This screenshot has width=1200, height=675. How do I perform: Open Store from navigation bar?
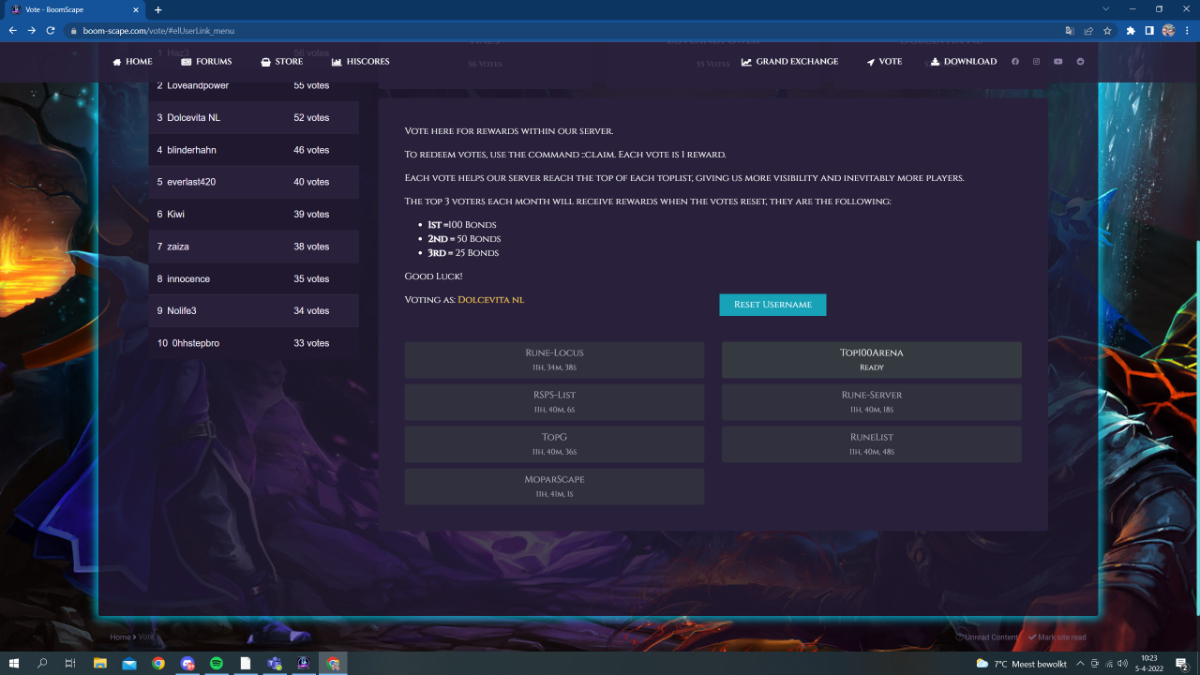tap(282, 61)
